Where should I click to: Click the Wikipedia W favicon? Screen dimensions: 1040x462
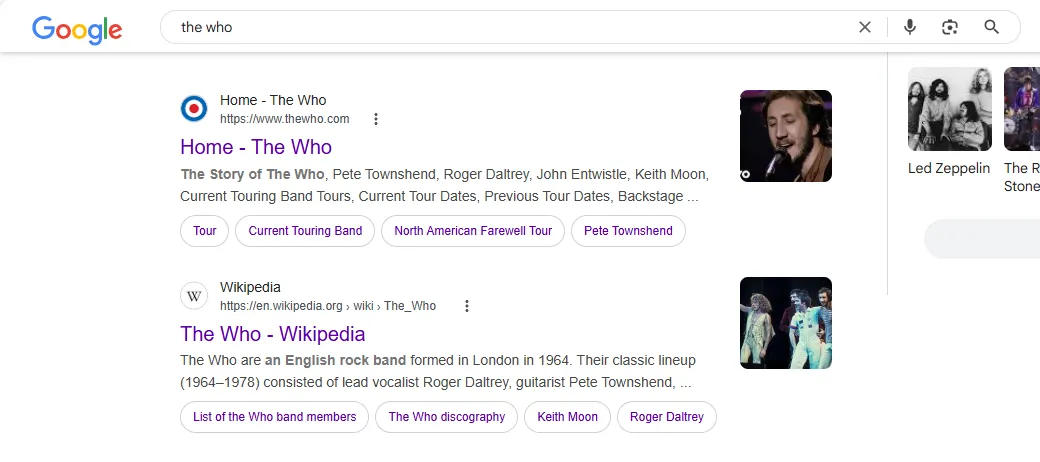(194, 296)
